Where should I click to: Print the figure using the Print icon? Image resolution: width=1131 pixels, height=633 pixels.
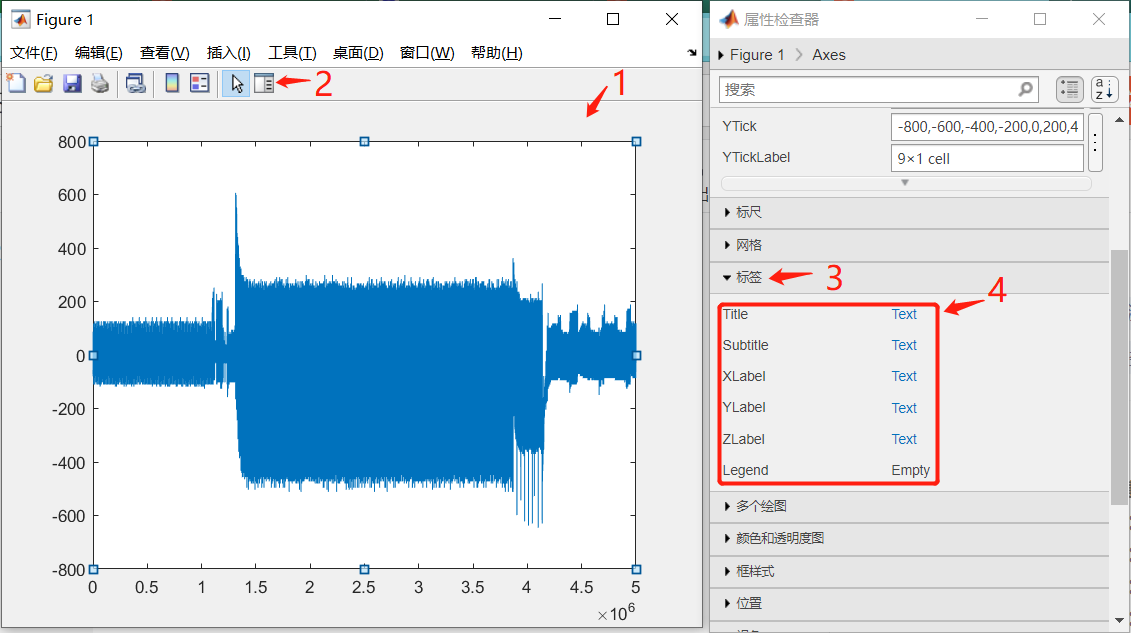click(x=98, y=85)
